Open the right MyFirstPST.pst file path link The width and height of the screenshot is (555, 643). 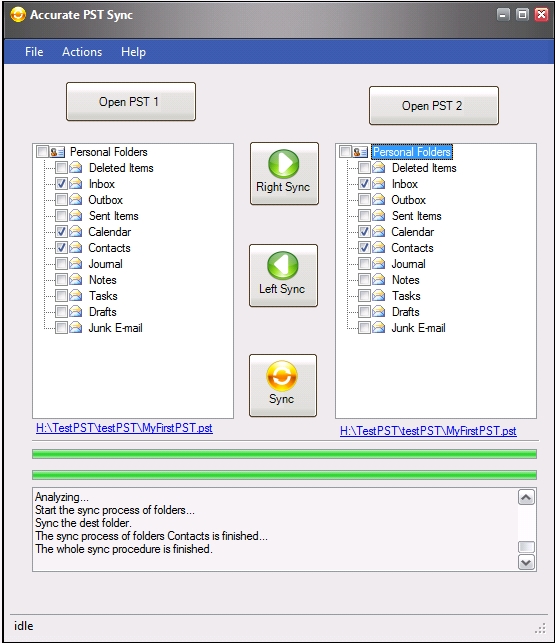point(428,431)
